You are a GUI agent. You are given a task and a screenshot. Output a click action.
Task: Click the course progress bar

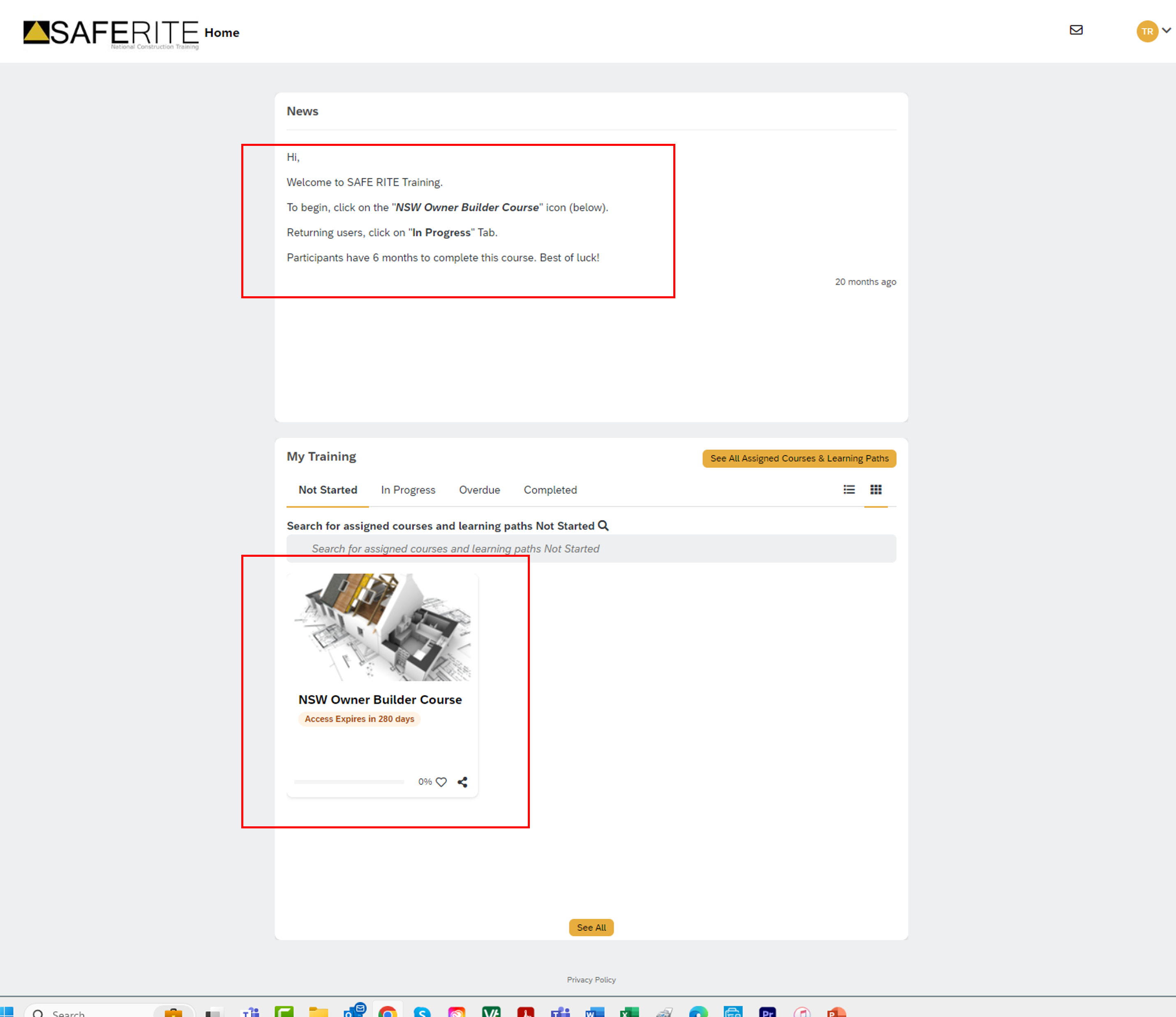click(x=349, y=782)
